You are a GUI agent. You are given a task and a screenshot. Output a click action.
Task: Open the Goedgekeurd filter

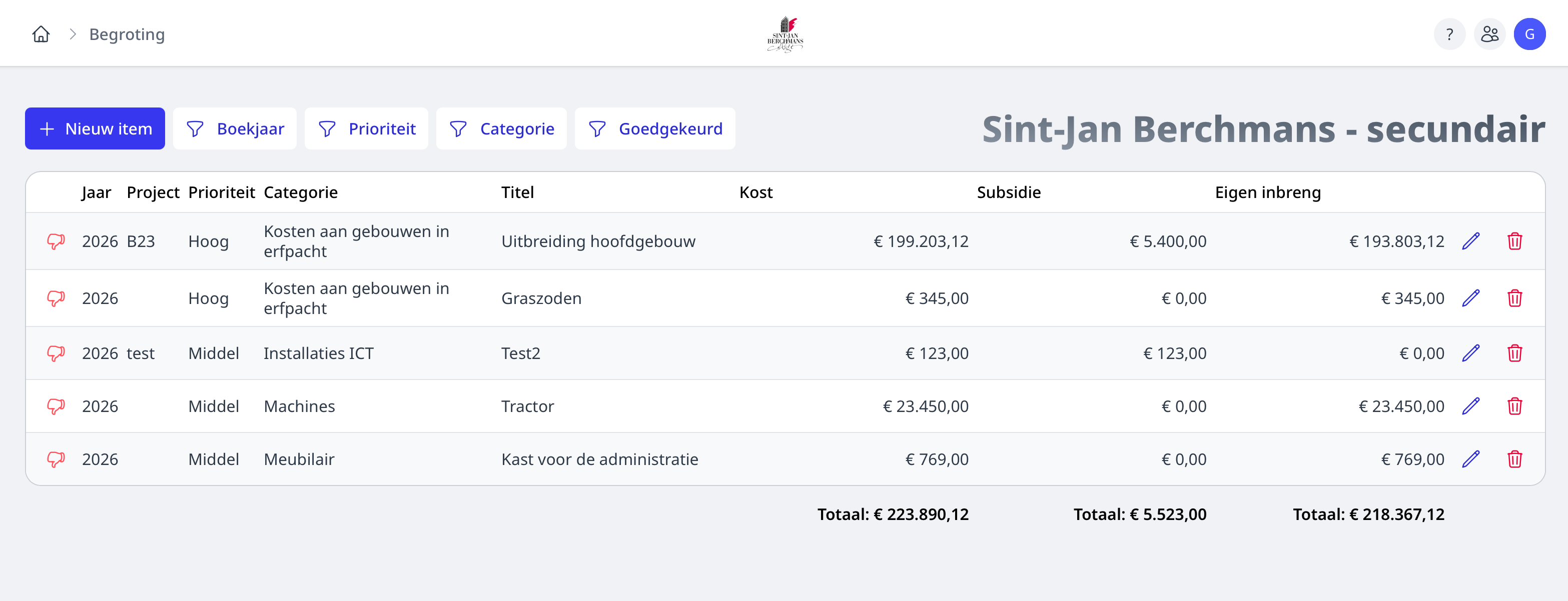point(655,129)
